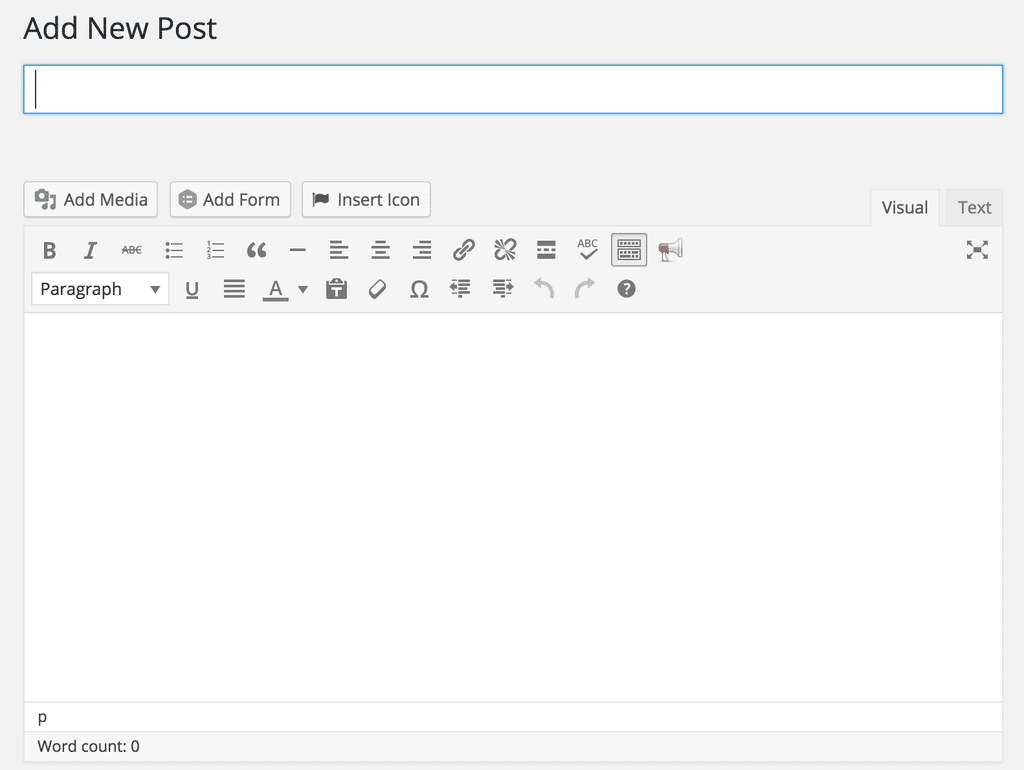Insert or edit link
1024x770 pixels.
pyautogui.click(x=464, y=250)
